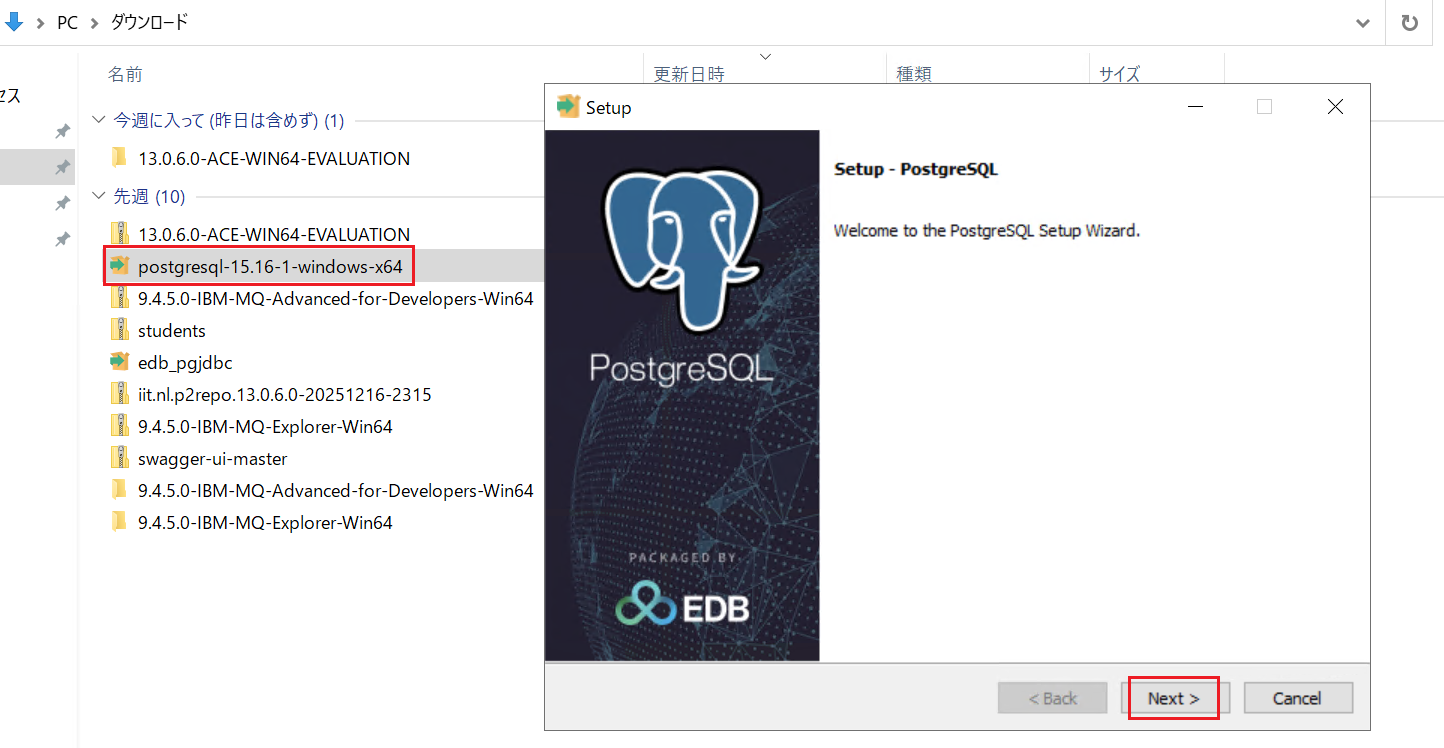1444x748 pixels.
Task: Collapse the 先週 (10) group
Action: (x=98, y=196)
